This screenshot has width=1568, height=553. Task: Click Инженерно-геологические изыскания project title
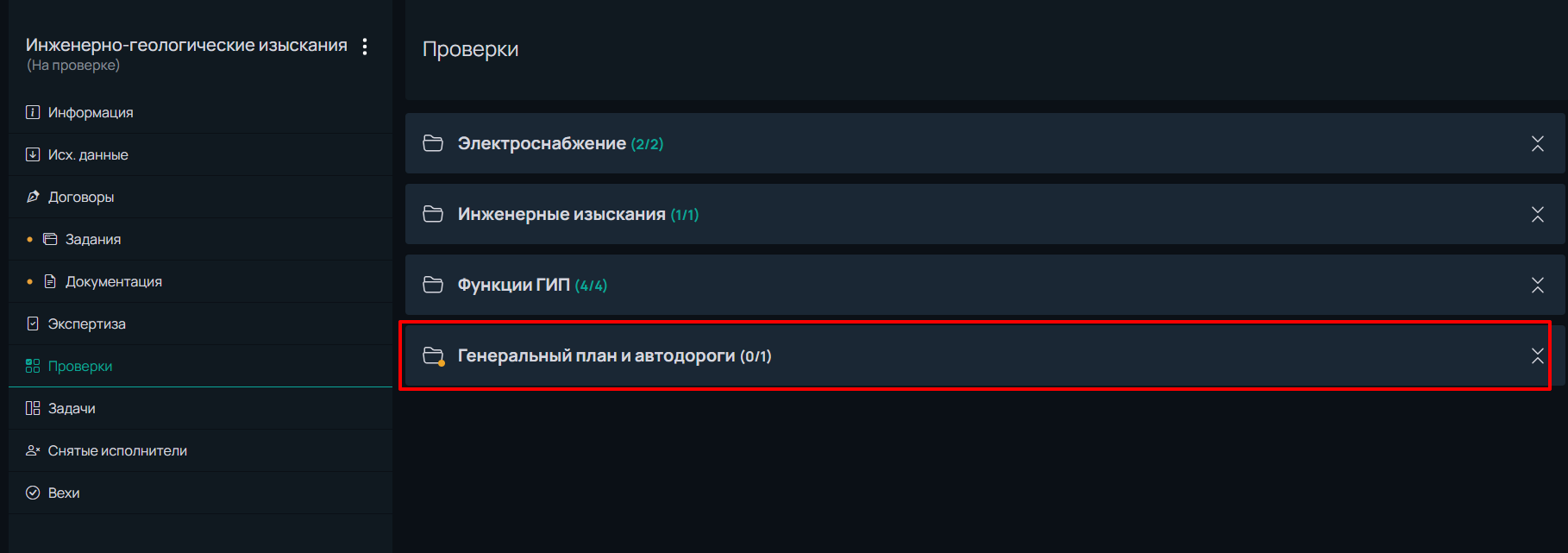pyautogui.click(x=186, y=45)
